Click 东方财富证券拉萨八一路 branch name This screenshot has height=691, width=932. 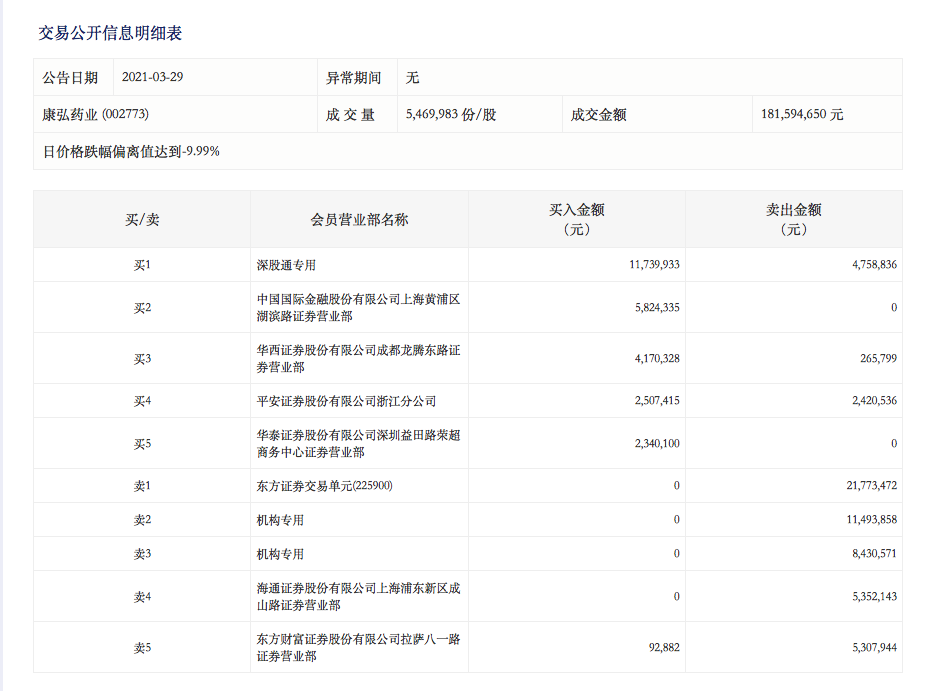[x=358, y=648]
